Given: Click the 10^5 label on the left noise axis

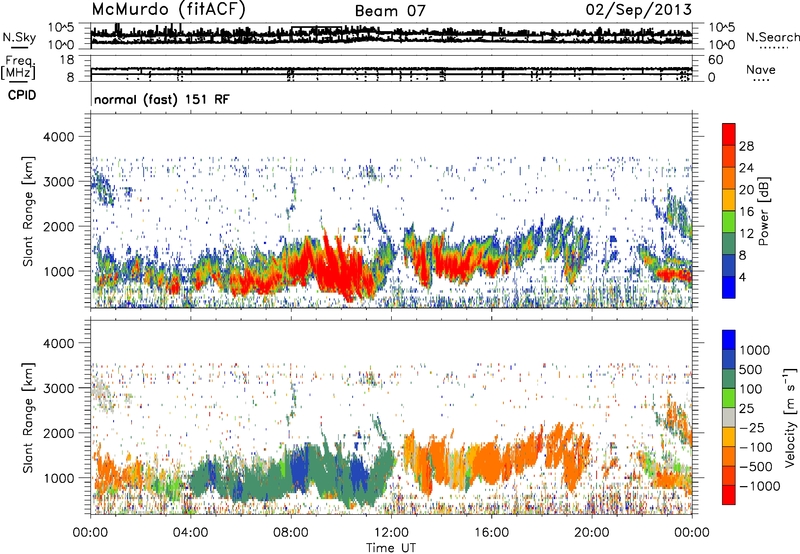Looking at the screenshot, I should click(60, 27).
